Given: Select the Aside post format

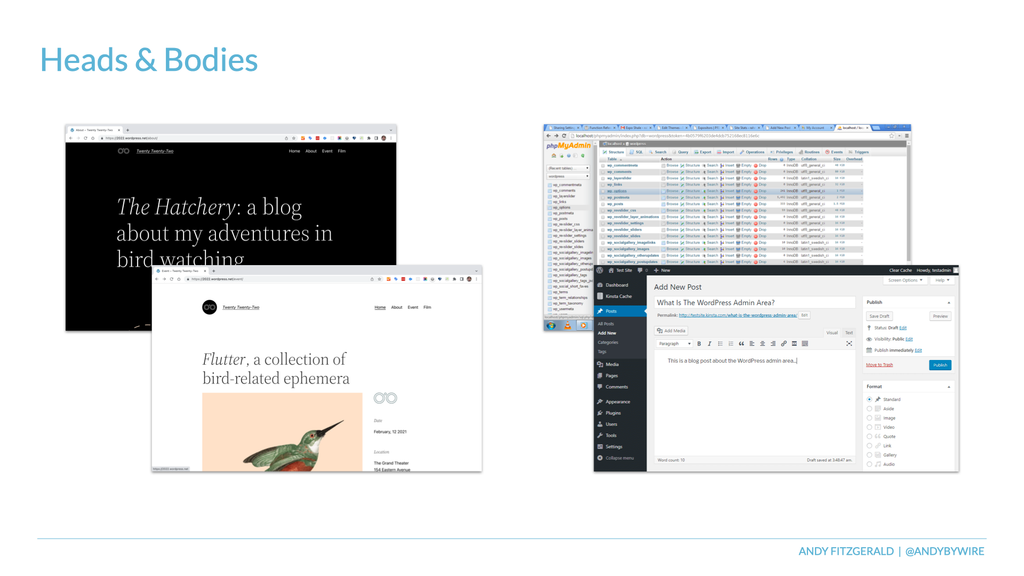Looking at the screenshot, I should [x=869, y=409].
